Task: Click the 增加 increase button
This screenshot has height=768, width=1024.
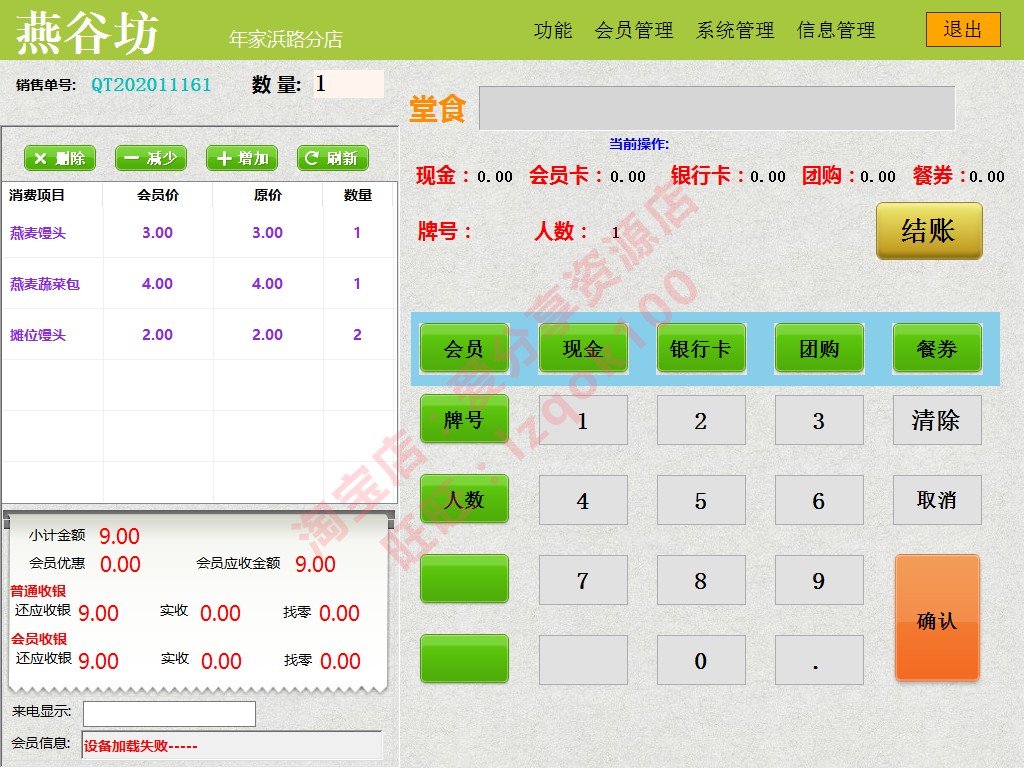Action: 242,158
